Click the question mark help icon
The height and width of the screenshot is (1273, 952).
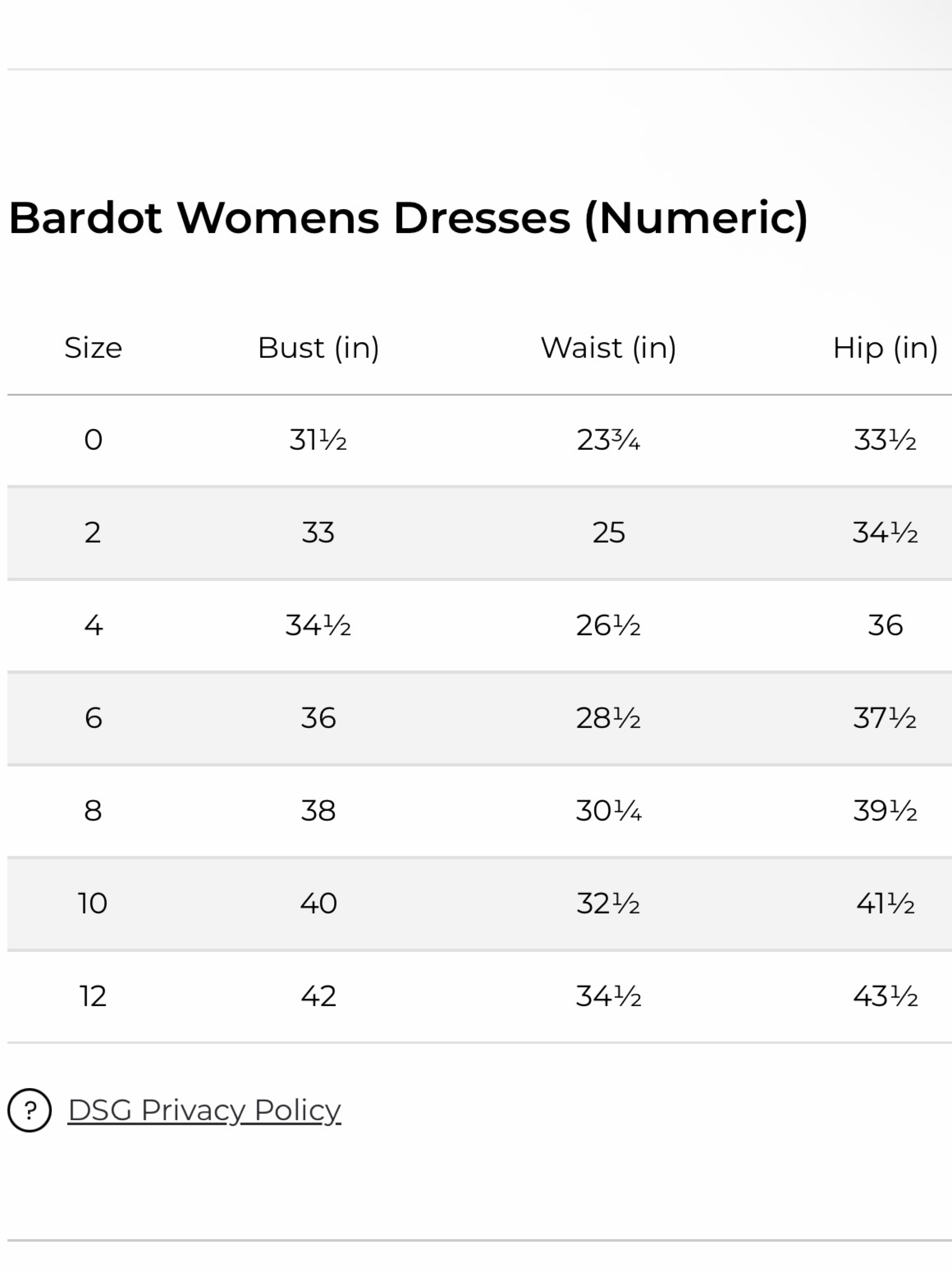29,1110
